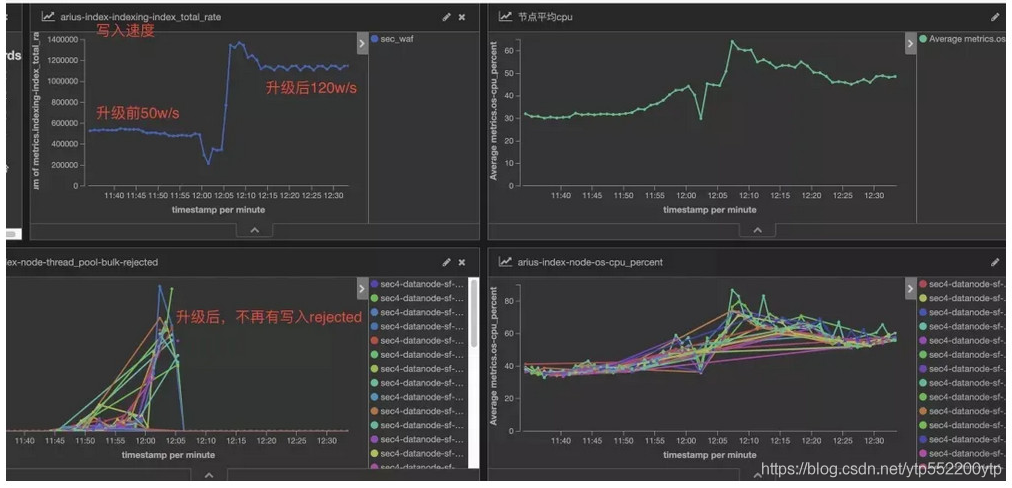Collapse the legend of the node-os-cpu_percent chart
Screen dimensions: 1012x488
click(x=911, y=289)
